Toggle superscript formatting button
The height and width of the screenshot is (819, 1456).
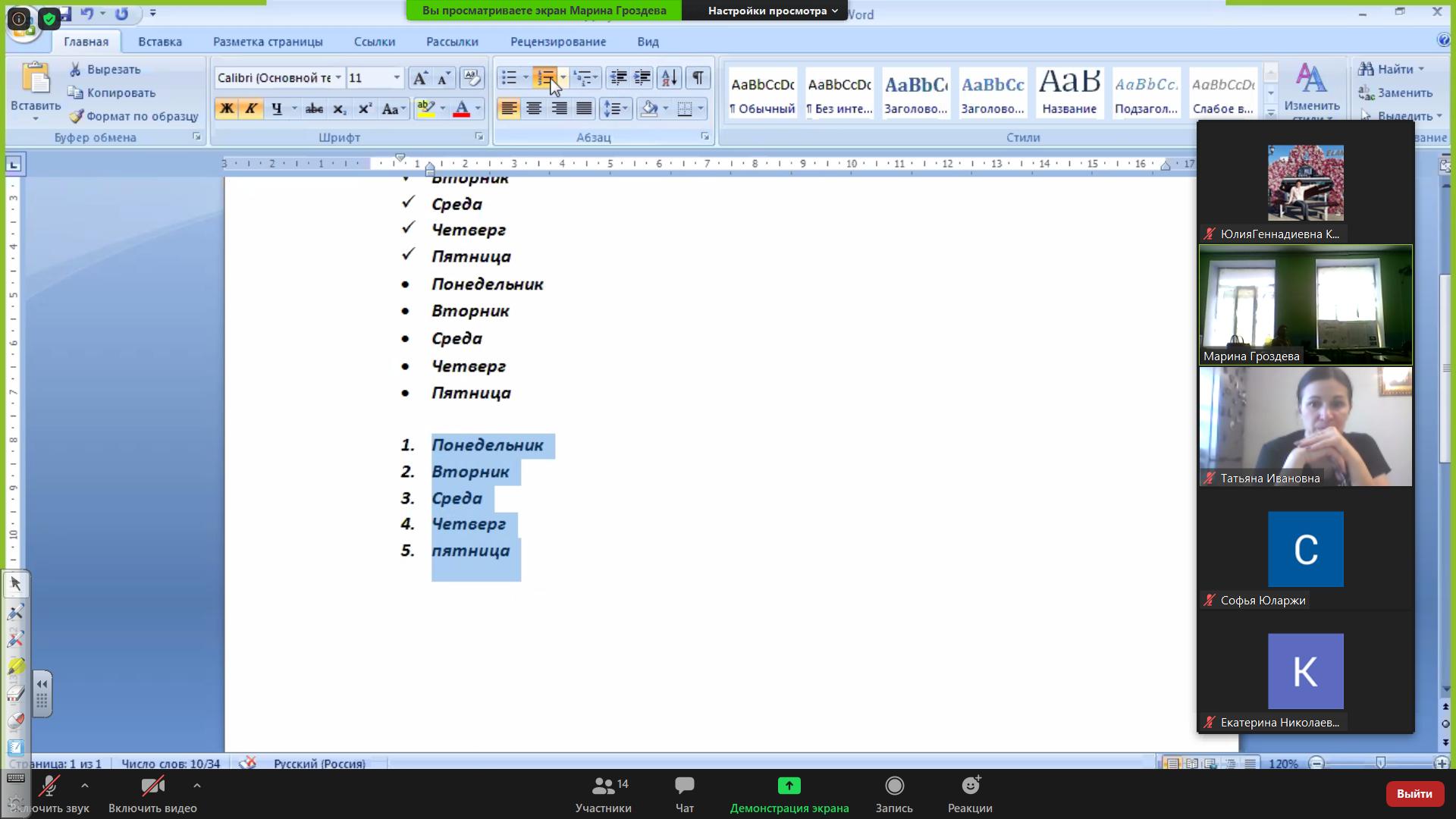pyautogui.click(x=365, y=108)
